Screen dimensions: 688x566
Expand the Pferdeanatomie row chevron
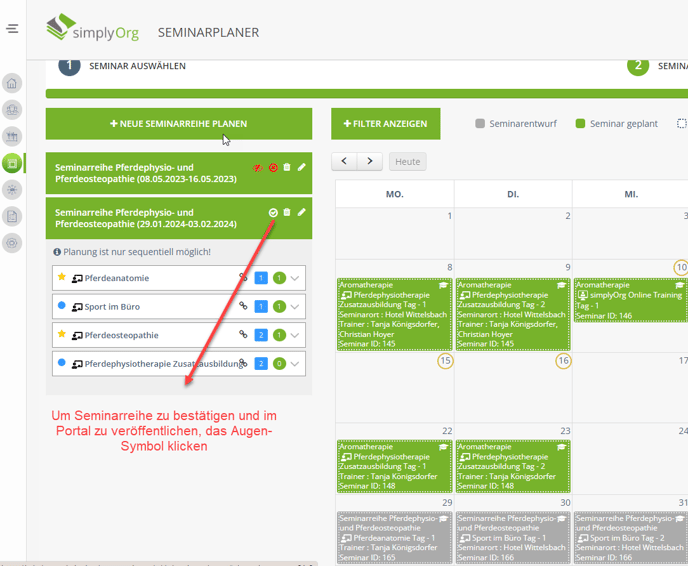point(296,278)
